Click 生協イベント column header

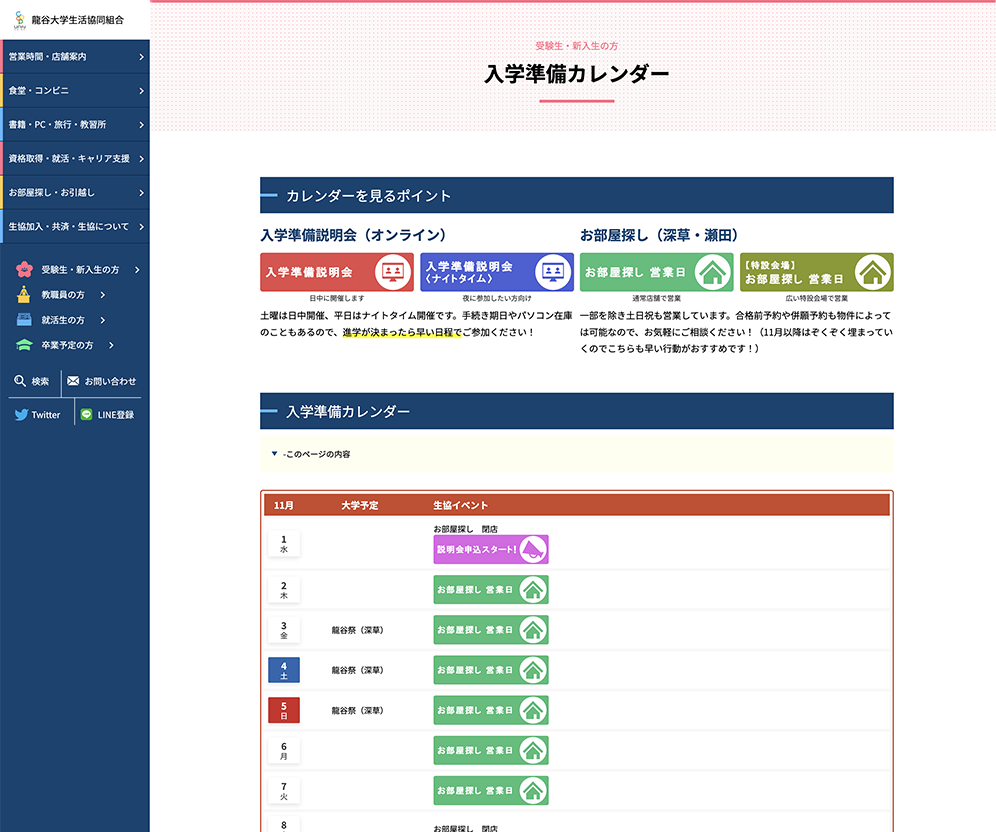[461, 506]
